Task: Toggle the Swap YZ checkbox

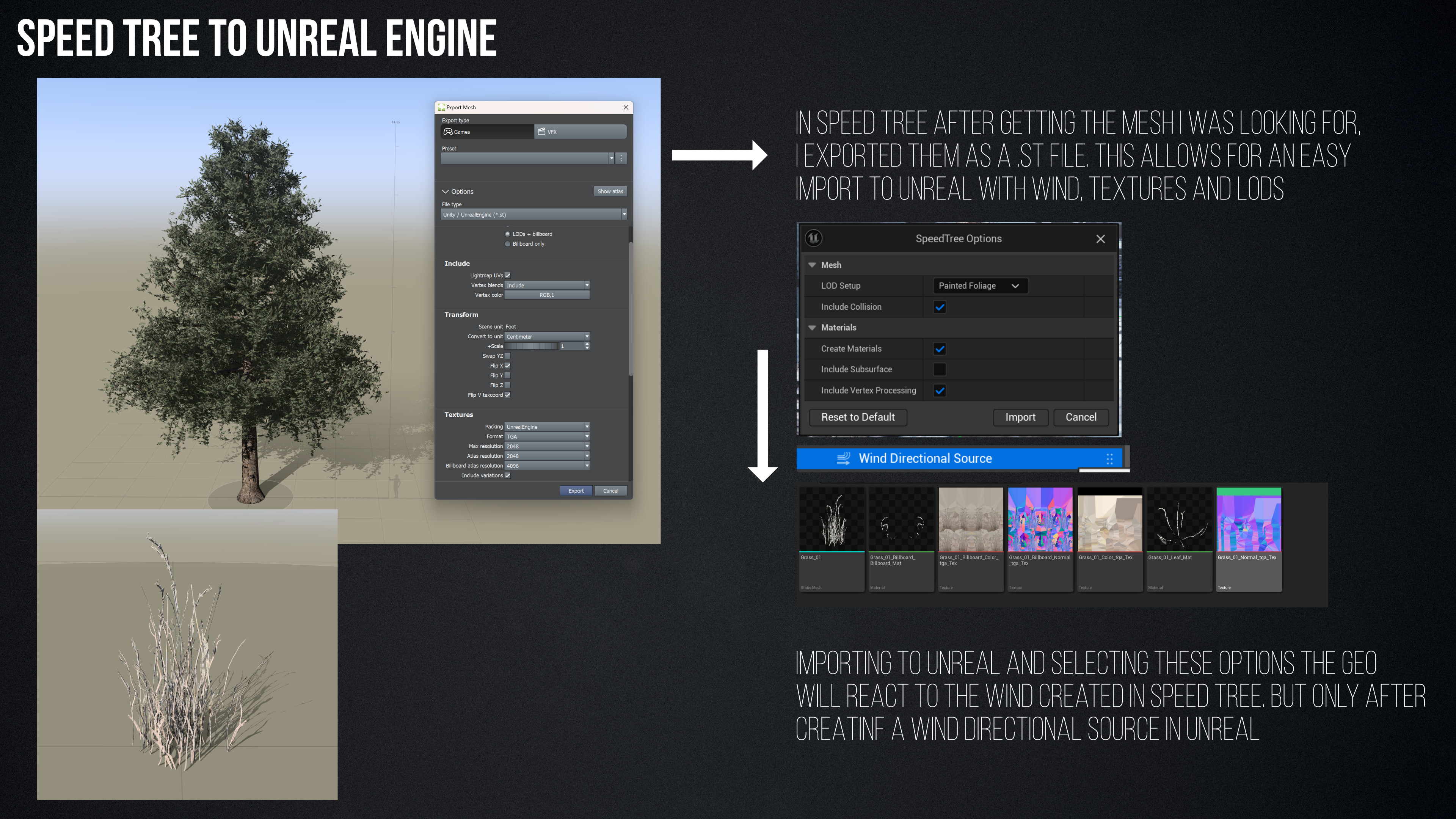Action: pos(508,356)
